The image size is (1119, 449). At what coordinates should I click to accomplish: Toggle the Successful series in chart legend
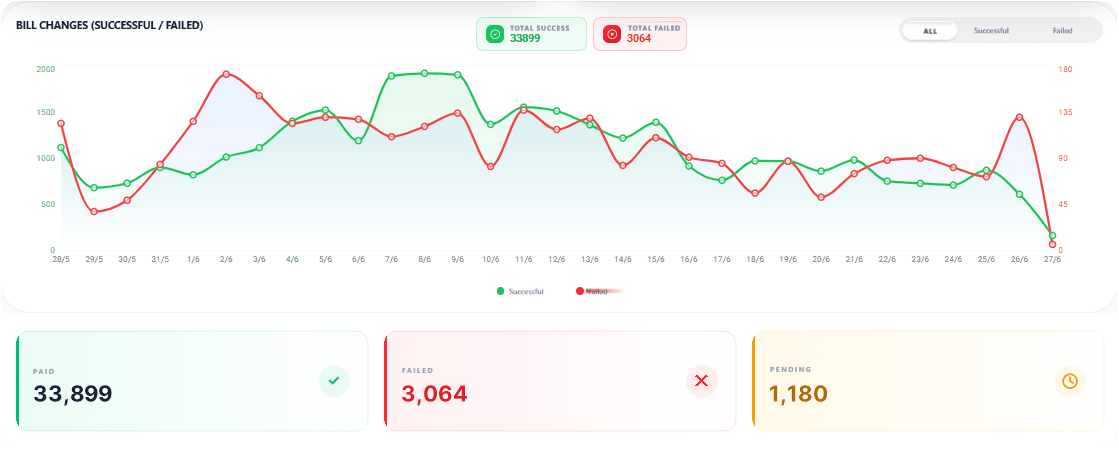[x=520, y=291]
